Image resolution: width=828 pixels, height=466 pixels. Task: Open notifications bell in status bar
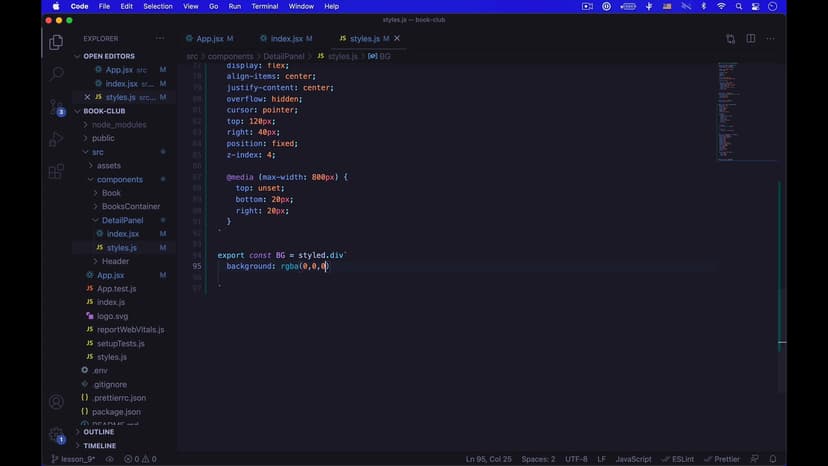[773, 459]
